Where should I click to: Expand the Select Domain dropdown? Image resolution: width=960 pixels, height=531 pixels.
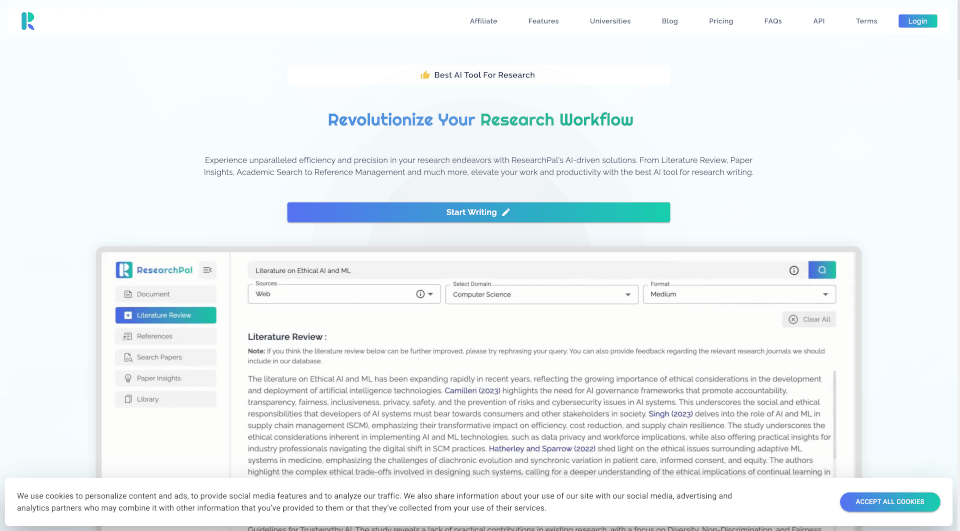pos(628,295)
